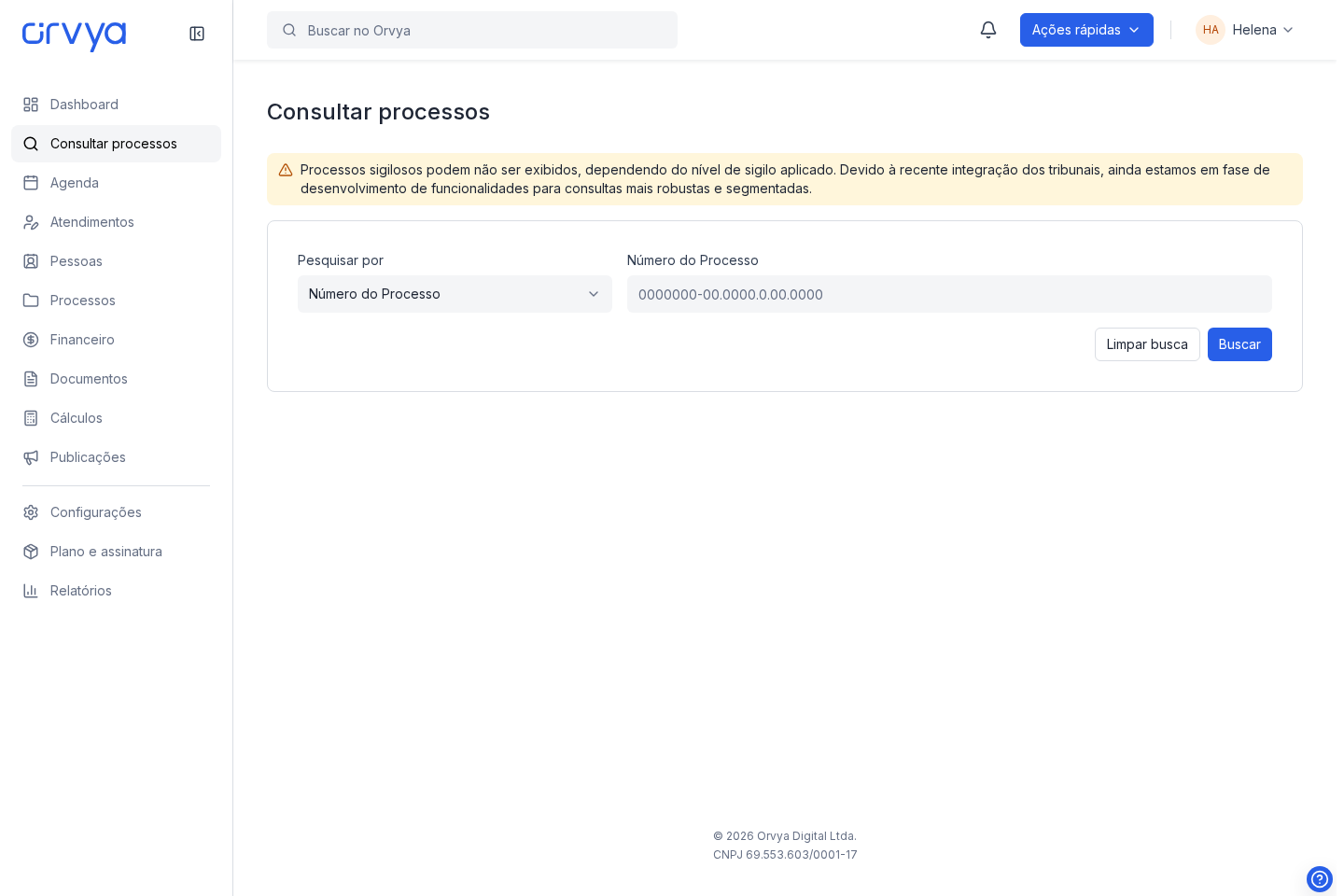Click Limpar busca button
1344x896 pixels.
coord(1147,344)
